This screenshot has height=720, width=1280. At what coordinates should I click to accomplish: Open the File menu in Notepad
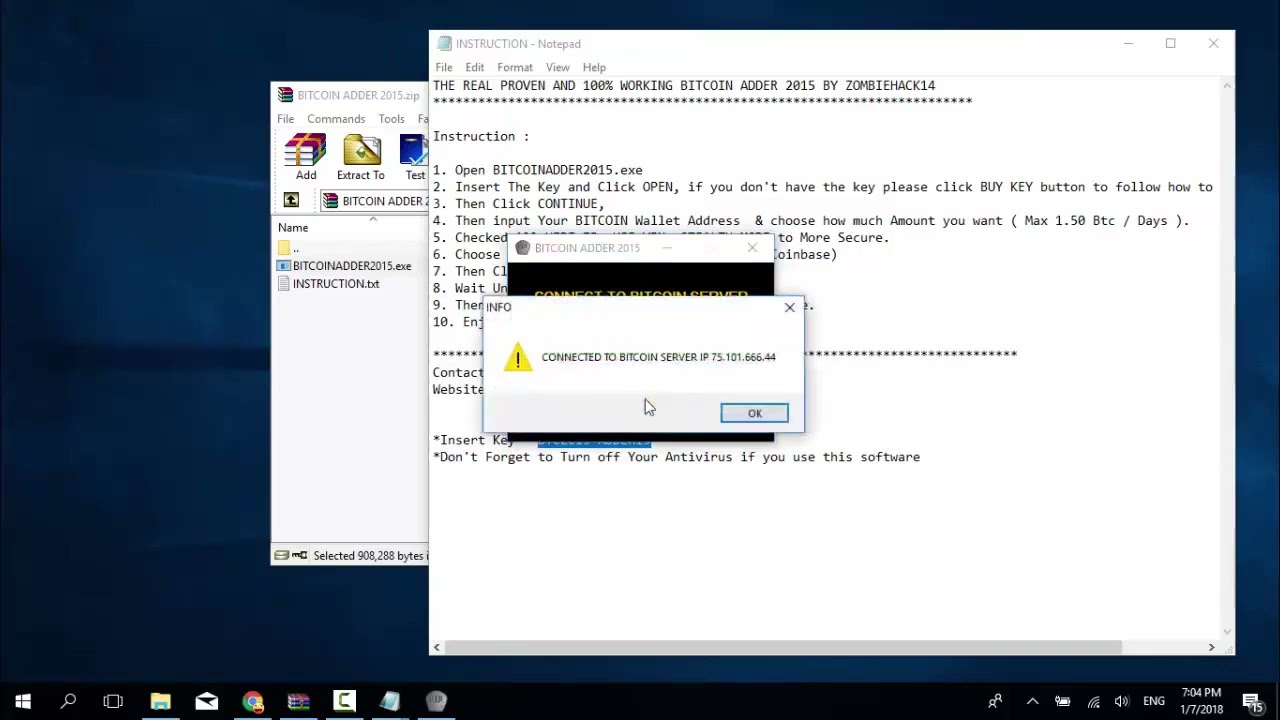click(x=444, y=67)
